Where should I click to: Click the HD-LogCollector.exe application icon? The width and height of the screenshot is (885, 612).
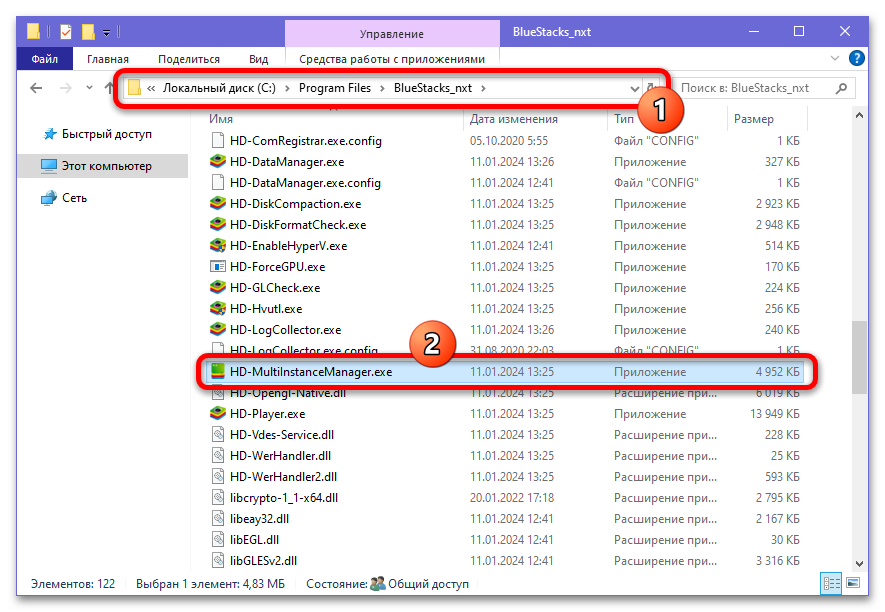[x=218, y=329]
